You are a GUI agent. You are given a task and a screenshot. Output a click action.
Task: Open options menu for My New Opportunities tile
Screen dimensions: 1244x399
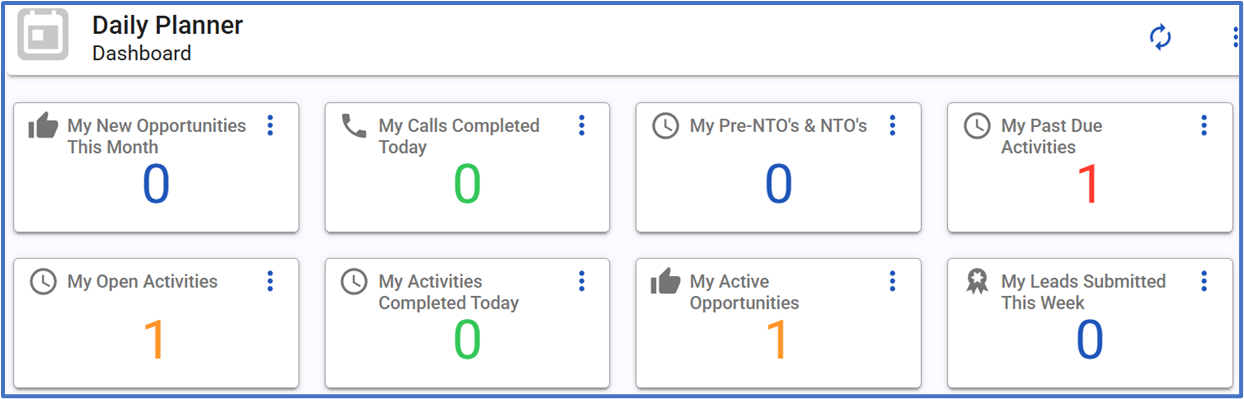pyautogui.click(x=270, y=125)
